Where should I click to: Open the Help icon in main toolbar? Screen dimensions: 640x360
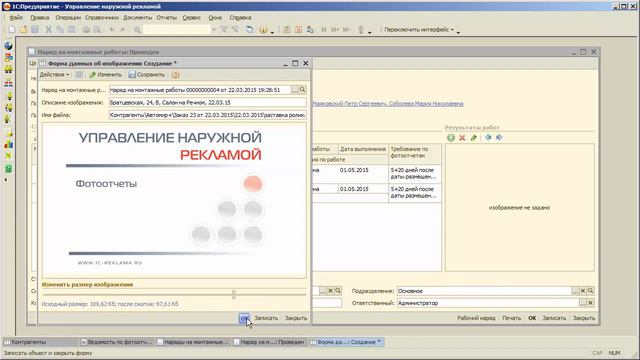[263, 29]
